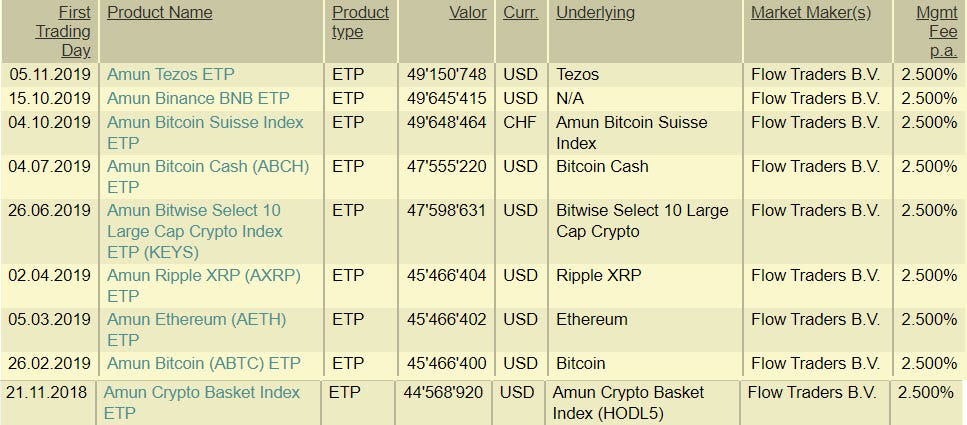Viewport: 967px width, 425px height.
Task: Sort table by Valor column
Action: point(468,13)
